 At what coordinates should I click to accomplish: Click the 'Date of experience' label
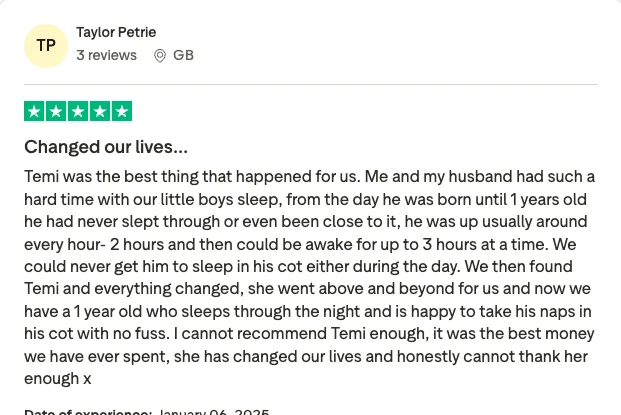coord(88,412)
